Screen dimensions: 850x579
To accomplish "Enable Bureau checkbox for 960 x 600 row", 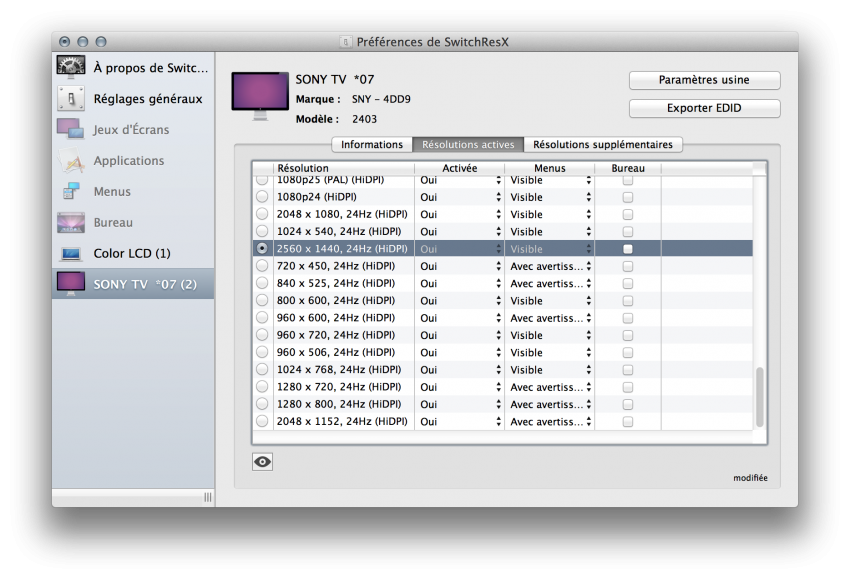I will click(x=628, y=318).
